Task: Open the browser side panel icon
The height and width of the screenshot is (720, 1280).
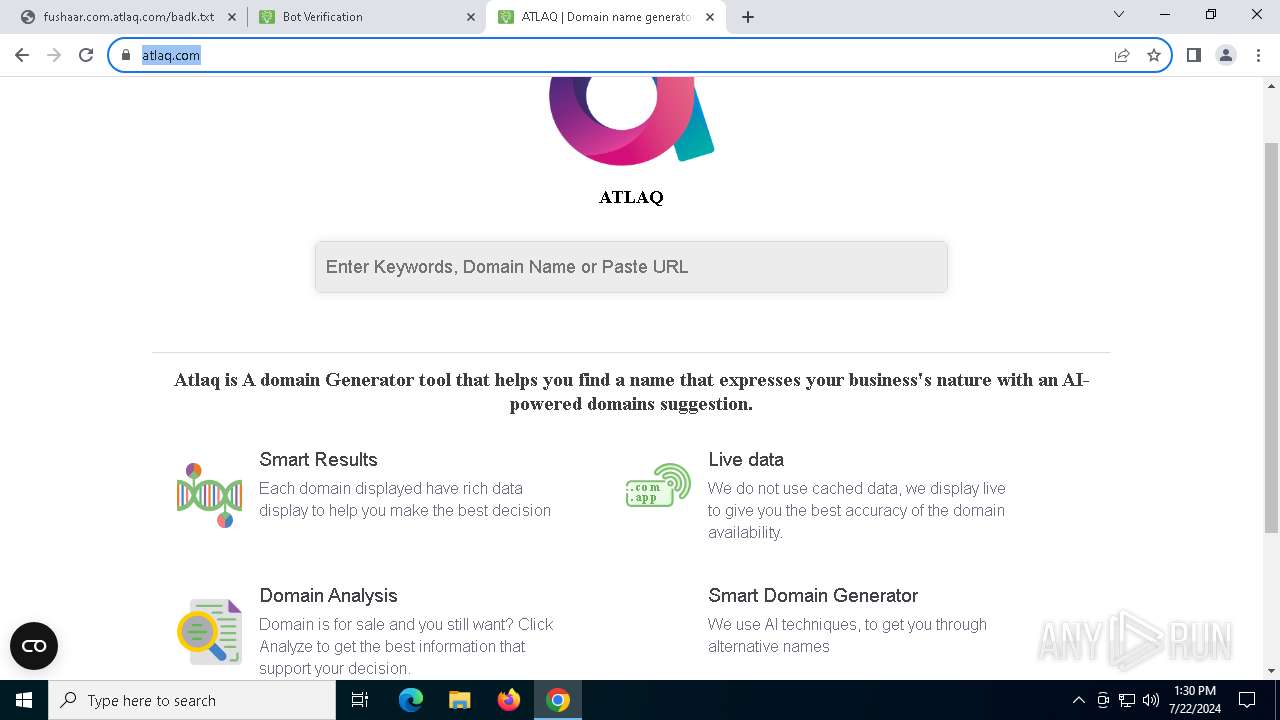Action: tap(1194, 55)
